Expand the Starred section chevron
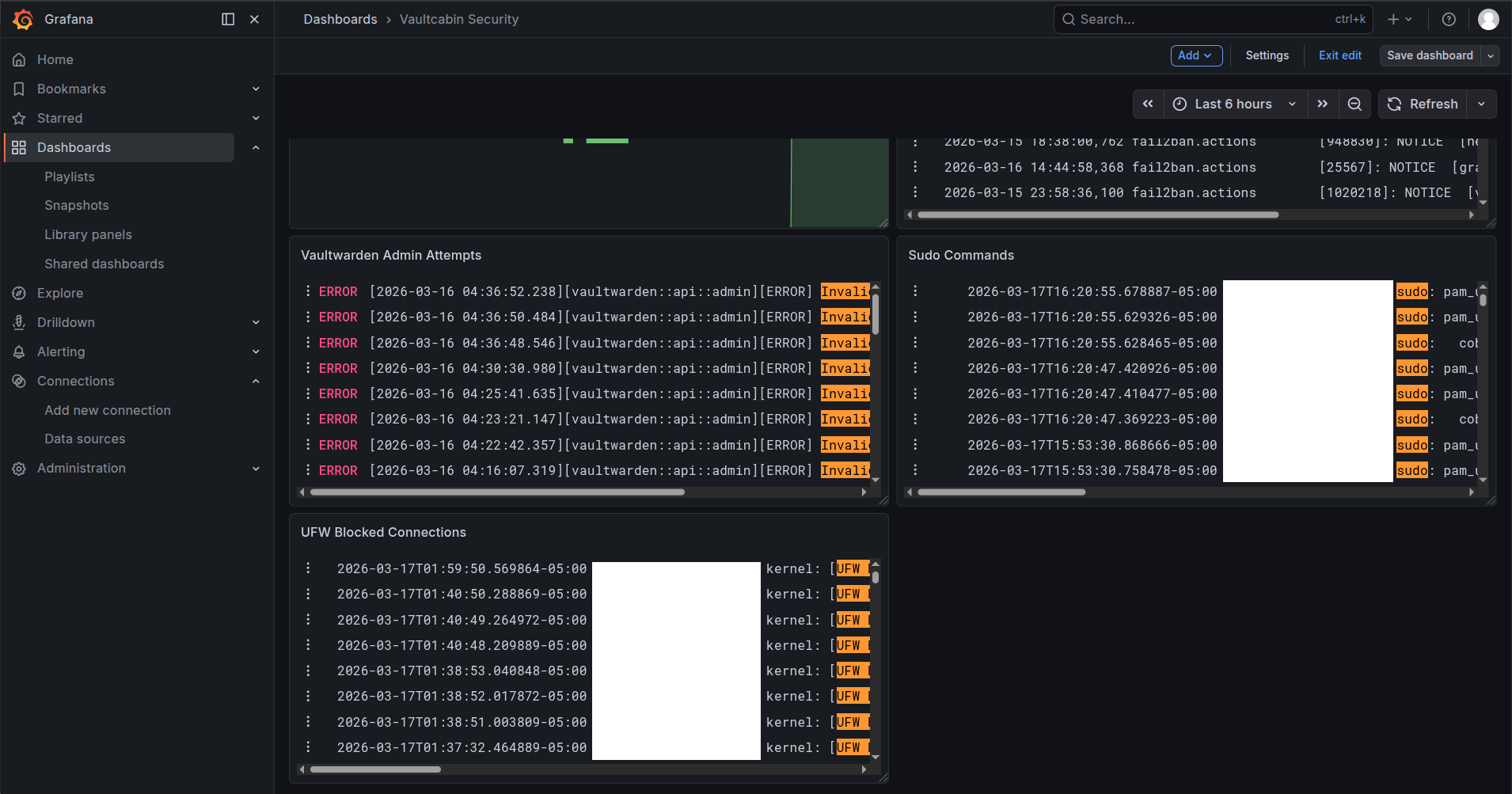The height and width of the screenshot is (794, 1512). (256, 118)
